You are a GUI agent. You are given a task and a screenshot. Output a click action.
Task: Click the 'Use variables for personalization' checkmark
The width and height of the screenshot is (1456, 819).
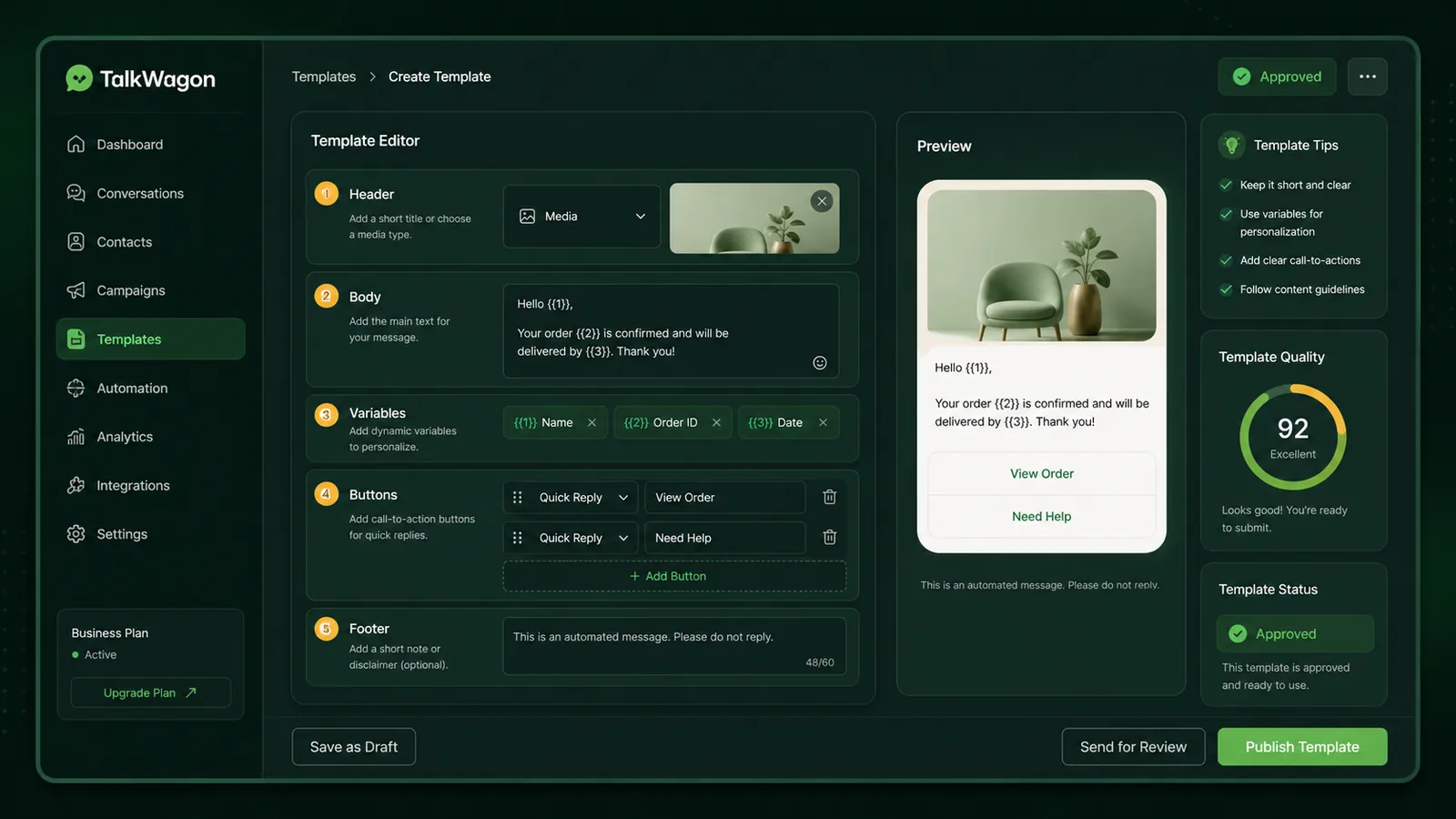(1226, 214)
